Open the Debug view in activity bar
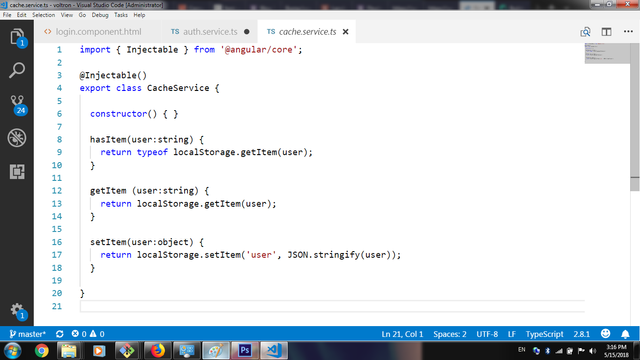This screenshot has width=640, height=360. coord(17,138)
